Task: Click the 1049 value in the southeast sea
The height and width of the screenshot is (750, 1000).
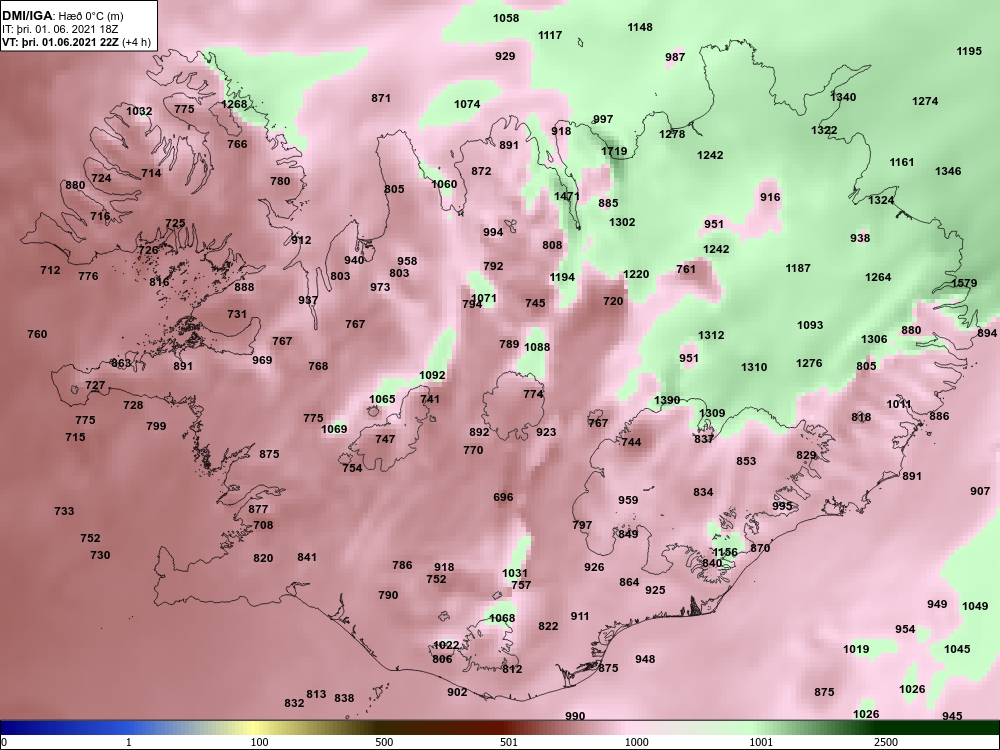Action: tap(975, 607)
